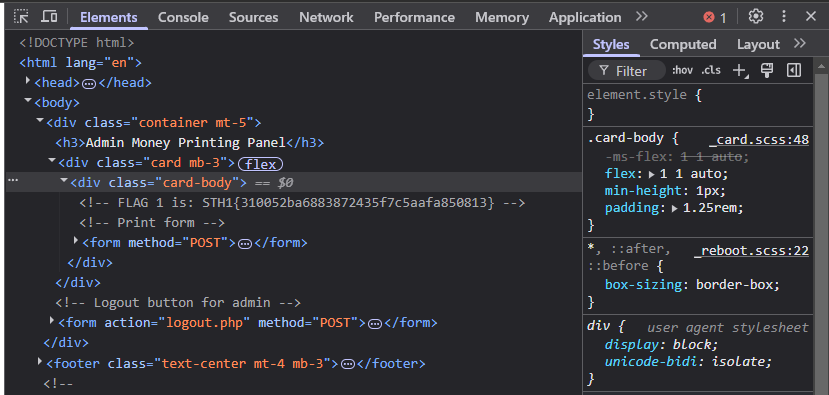829x395 pixels.
Task: Click the new style rule plus icon
Action: coord(740,70)
